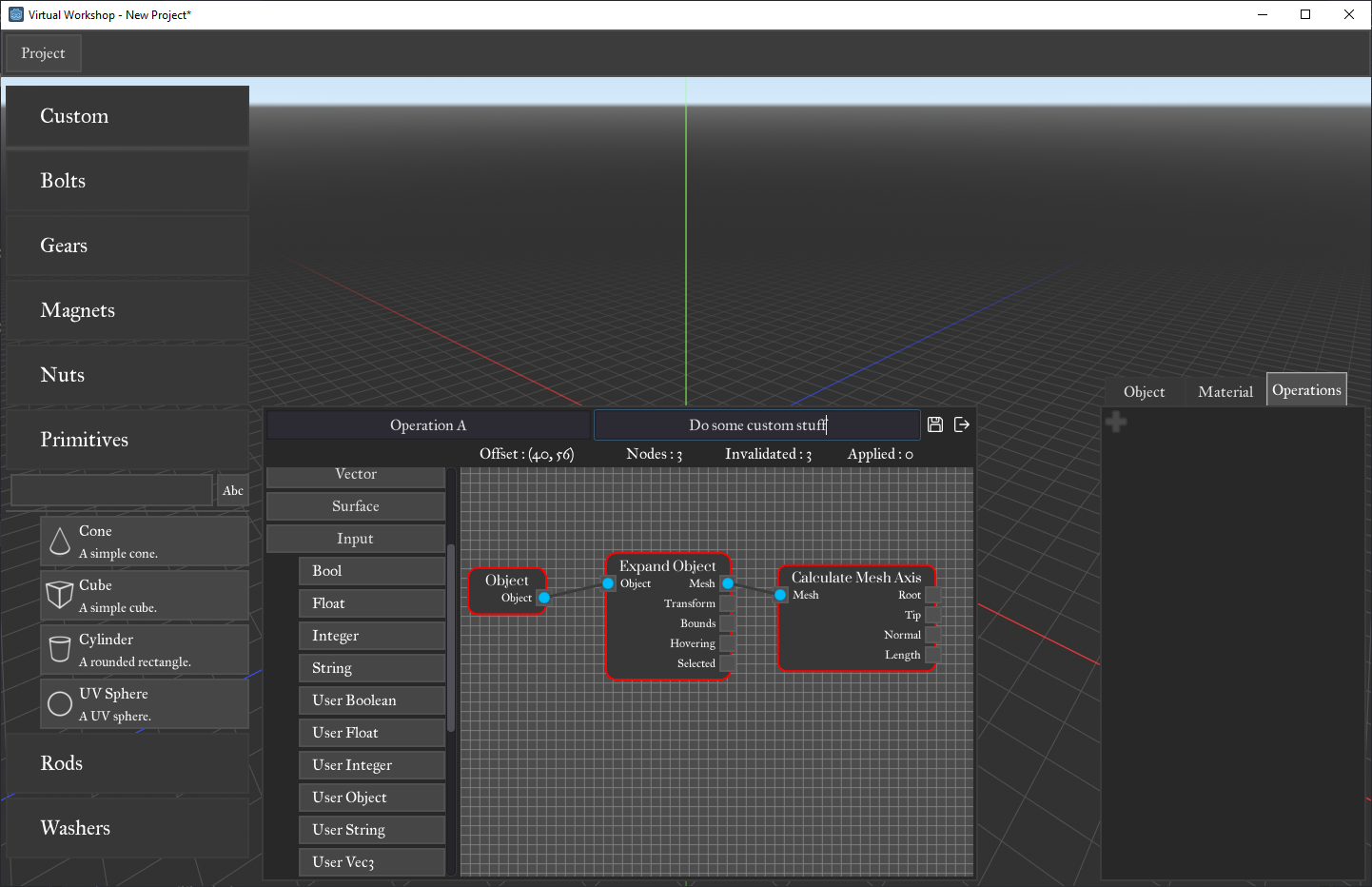The width and height of the screenshot is (1372, 887).
Task: Select the UV Sphere primitive icon
Action: click(60, 704)
